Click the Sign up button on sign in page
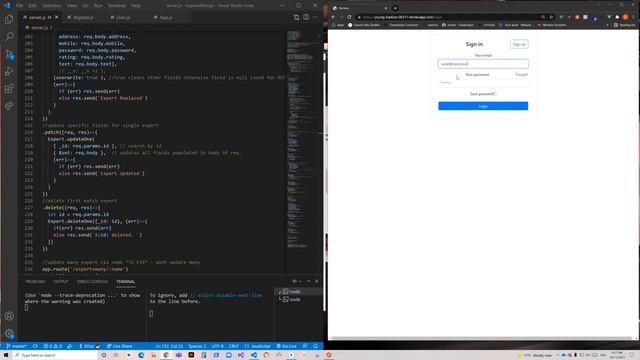 (x=519, y=44)
